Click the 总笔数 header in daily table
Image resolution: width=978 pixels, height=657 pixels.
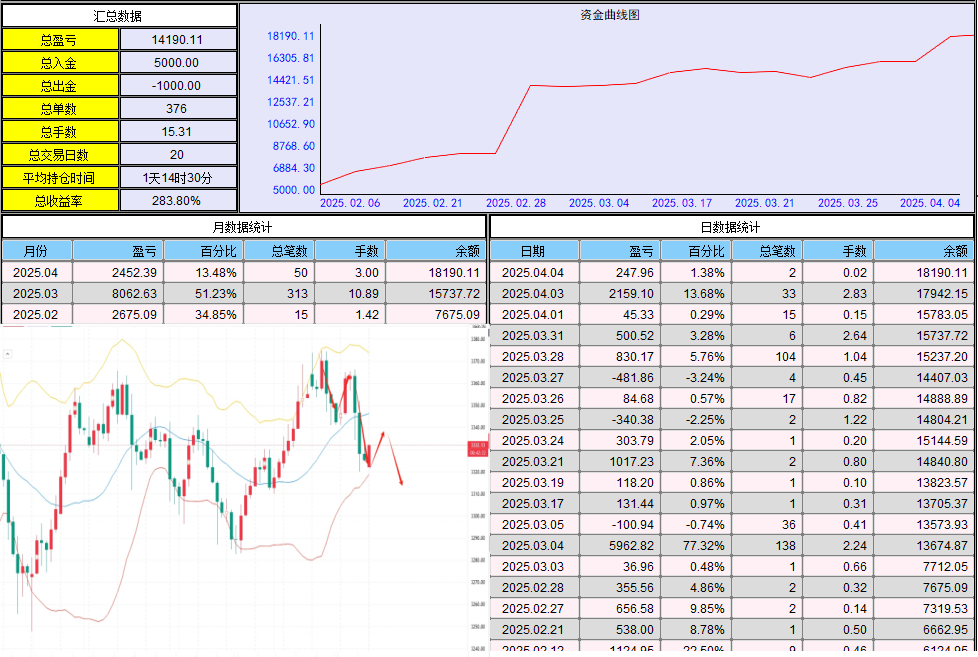point(767,251)
